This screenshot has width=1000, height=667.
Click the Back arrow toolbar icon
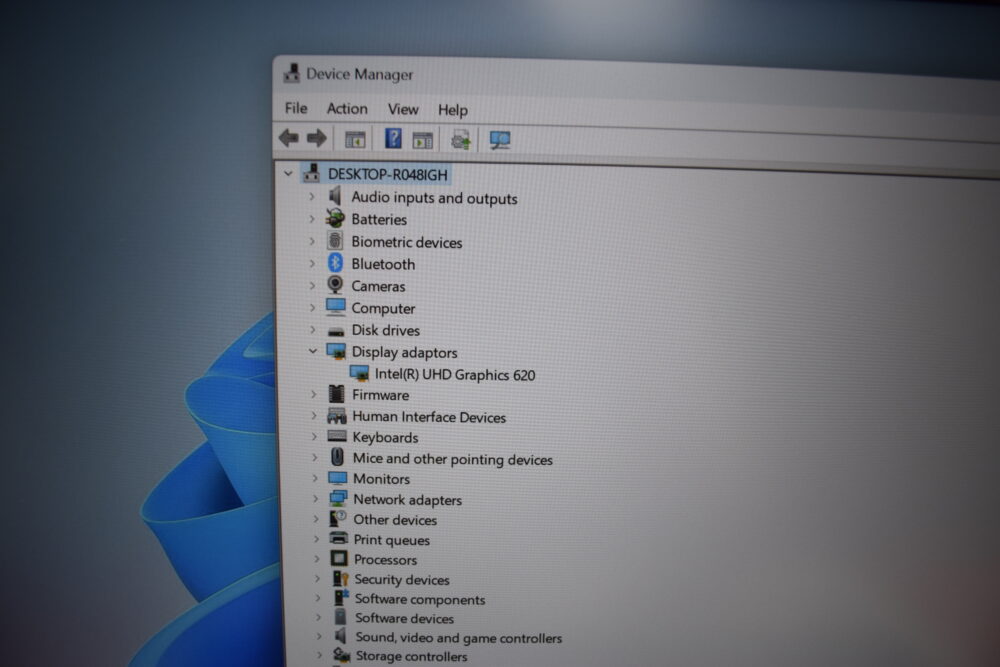(289, 138)
